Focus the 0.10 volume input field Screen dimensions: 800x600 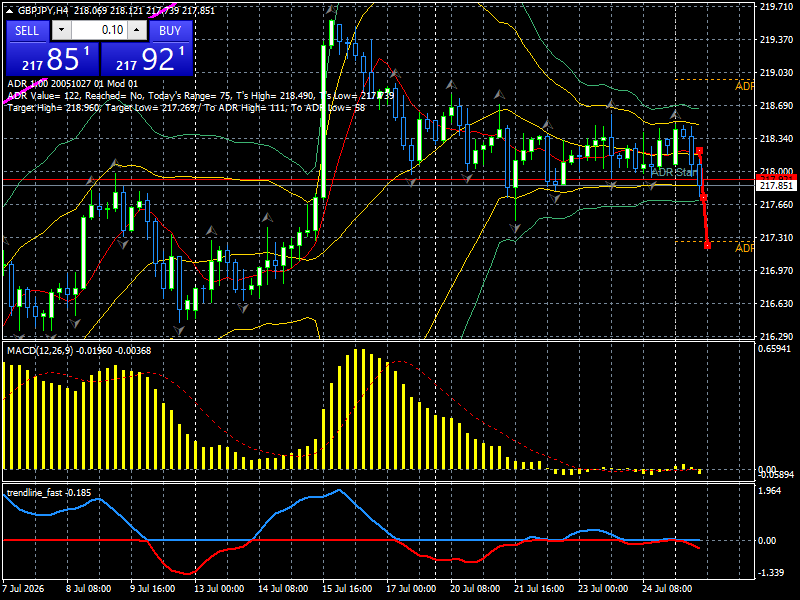[99, 30]
